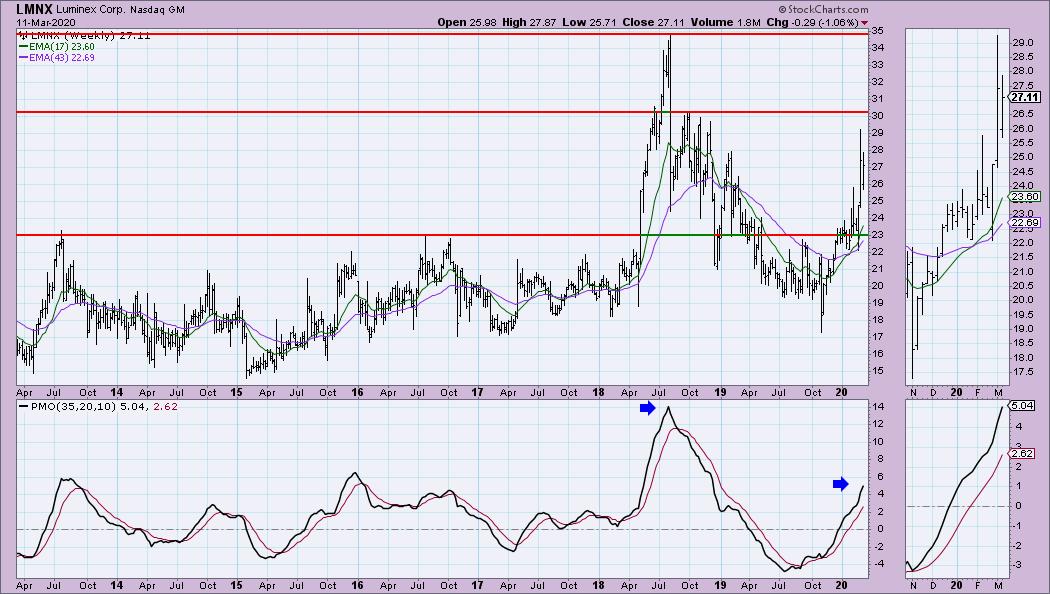Click the 'Open 25.98' value
This screenshot has width=1050, height=594.
pos(468,22)
